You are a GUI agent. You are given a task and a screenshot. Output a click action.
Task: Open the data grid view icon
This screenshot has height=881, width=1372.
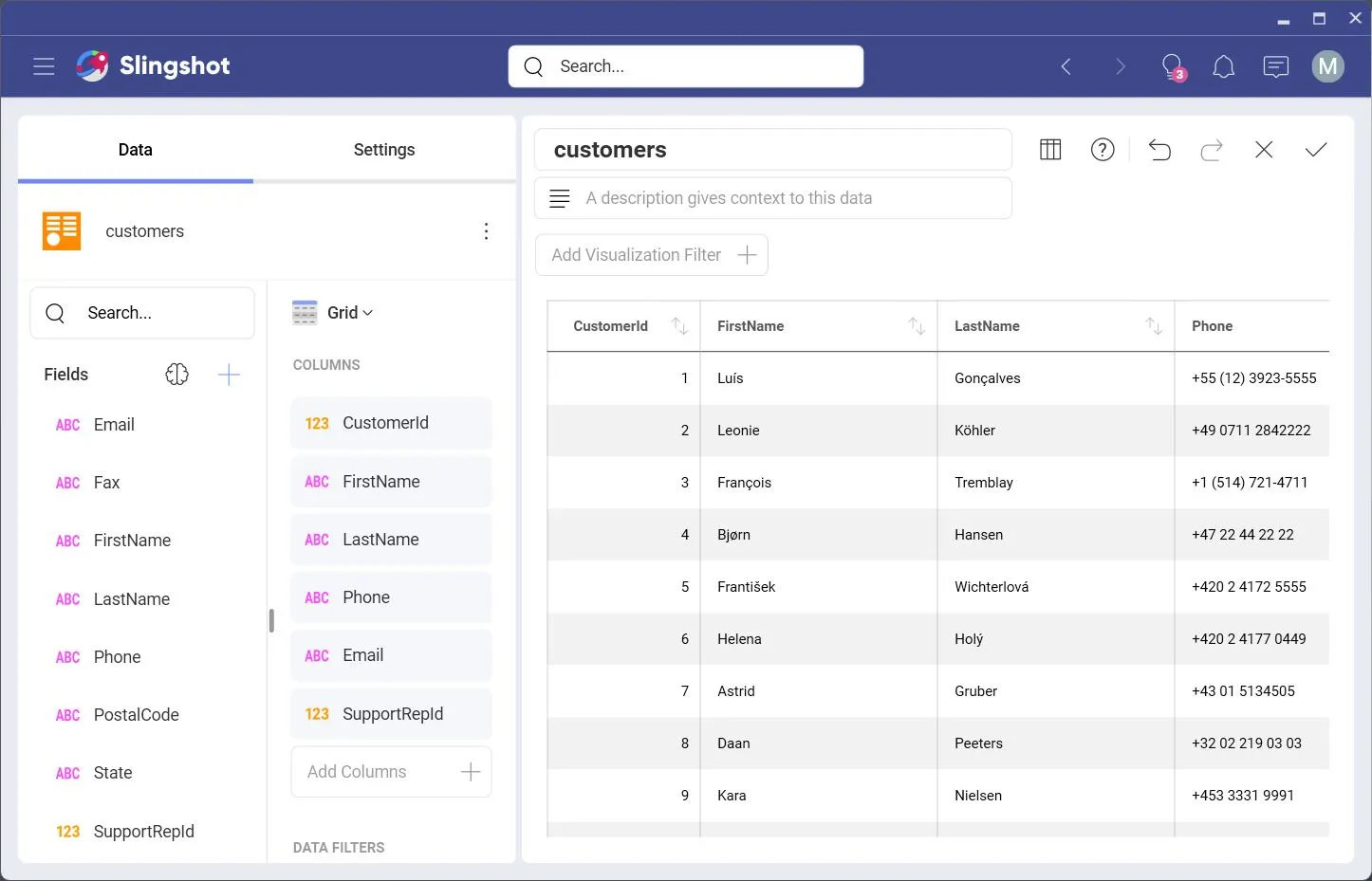tap(1050, 150)
